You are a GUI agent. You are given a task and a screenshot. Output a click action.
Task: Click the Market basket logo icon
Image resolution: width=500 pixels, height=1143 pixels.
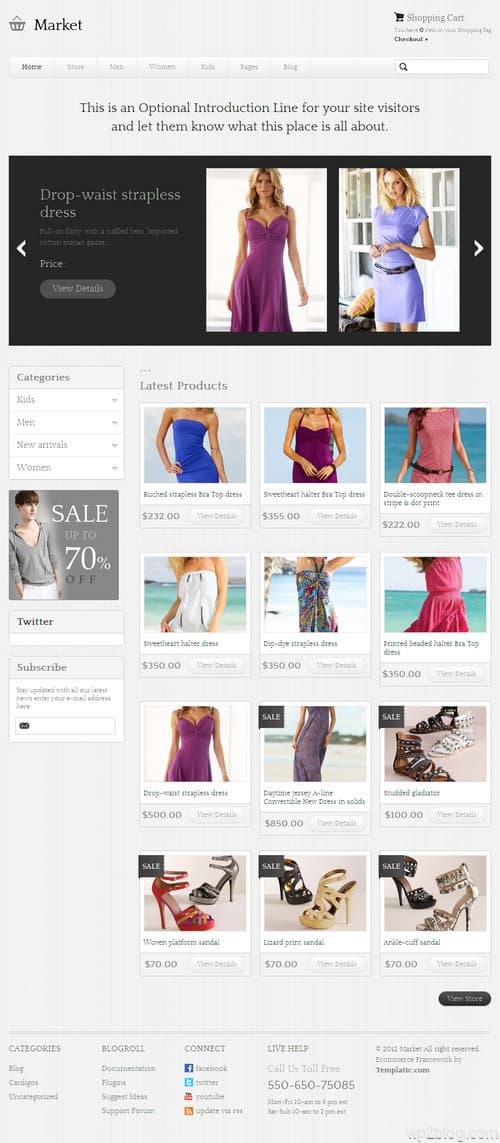17,24
